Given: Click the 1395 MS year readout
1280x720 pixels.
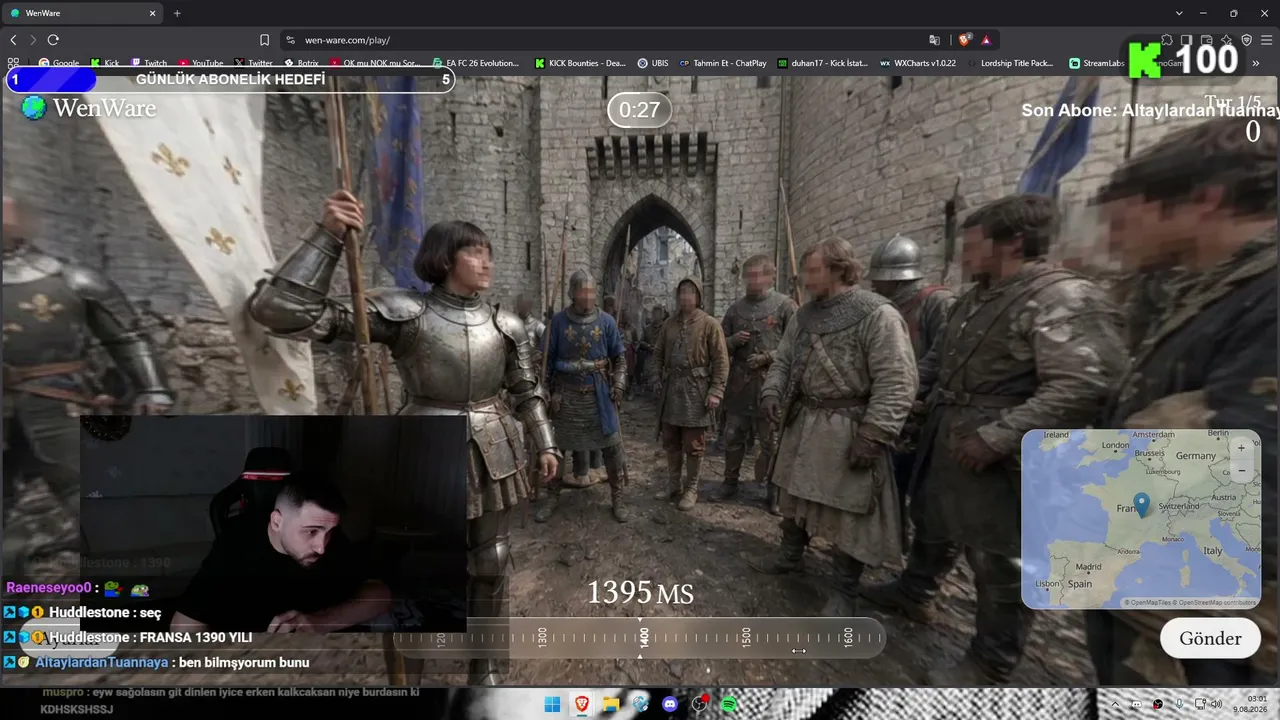Looking at the screenshot, I should click(640, 593).
